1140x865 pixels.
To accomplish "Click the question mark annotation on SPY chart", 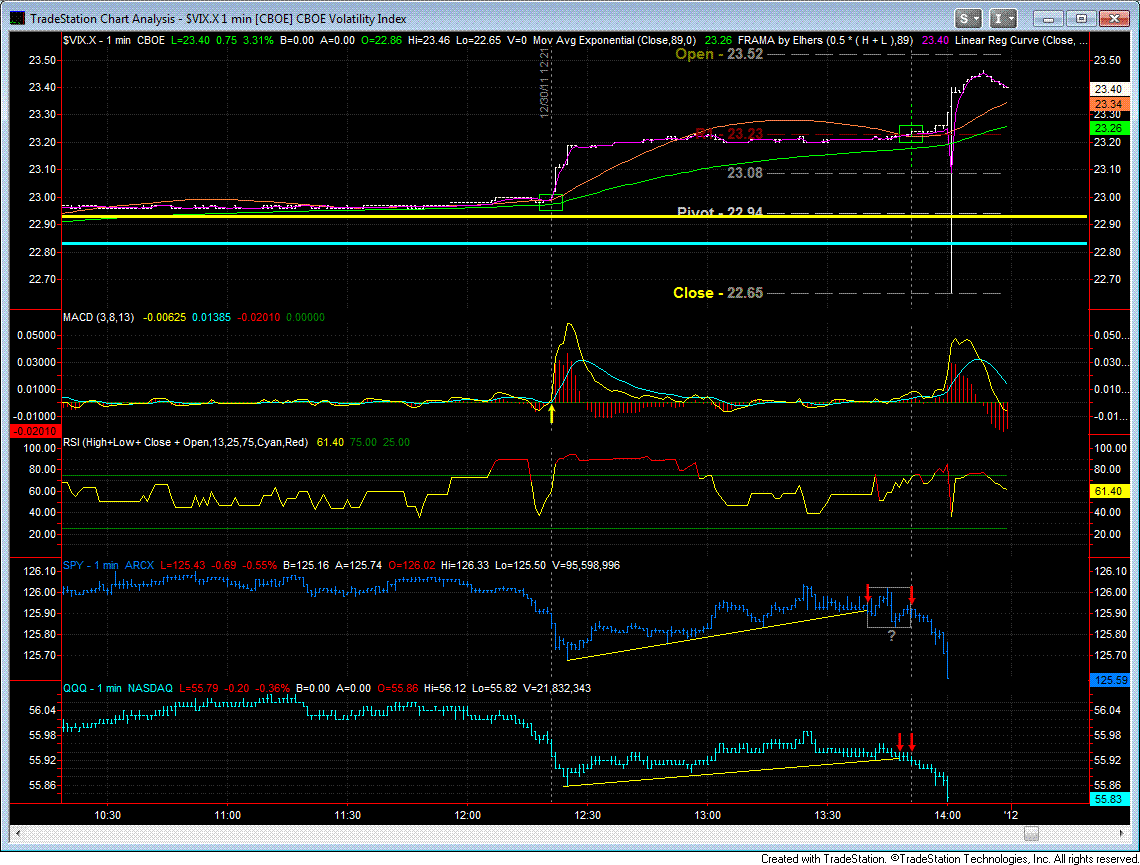I will pos(891,635).
